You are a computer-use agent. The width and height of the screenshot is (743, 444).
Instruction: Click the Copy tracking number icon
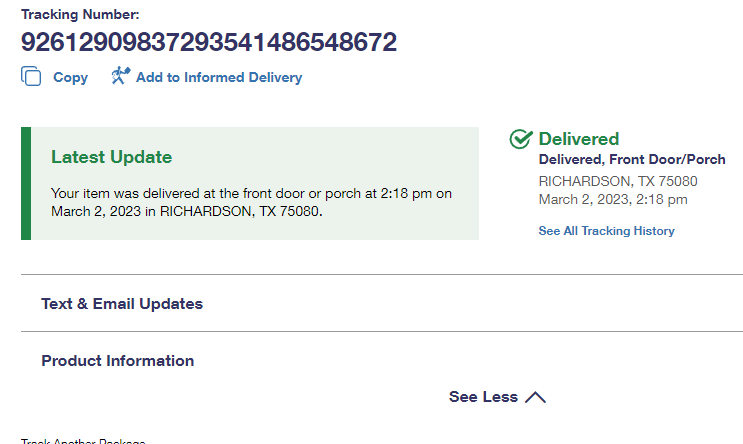point(31,77)
